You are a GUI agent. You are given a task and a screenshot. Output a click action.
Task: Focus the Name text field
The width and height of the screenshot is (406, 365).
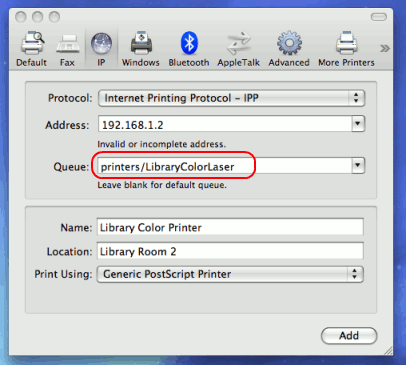[230, 227]
